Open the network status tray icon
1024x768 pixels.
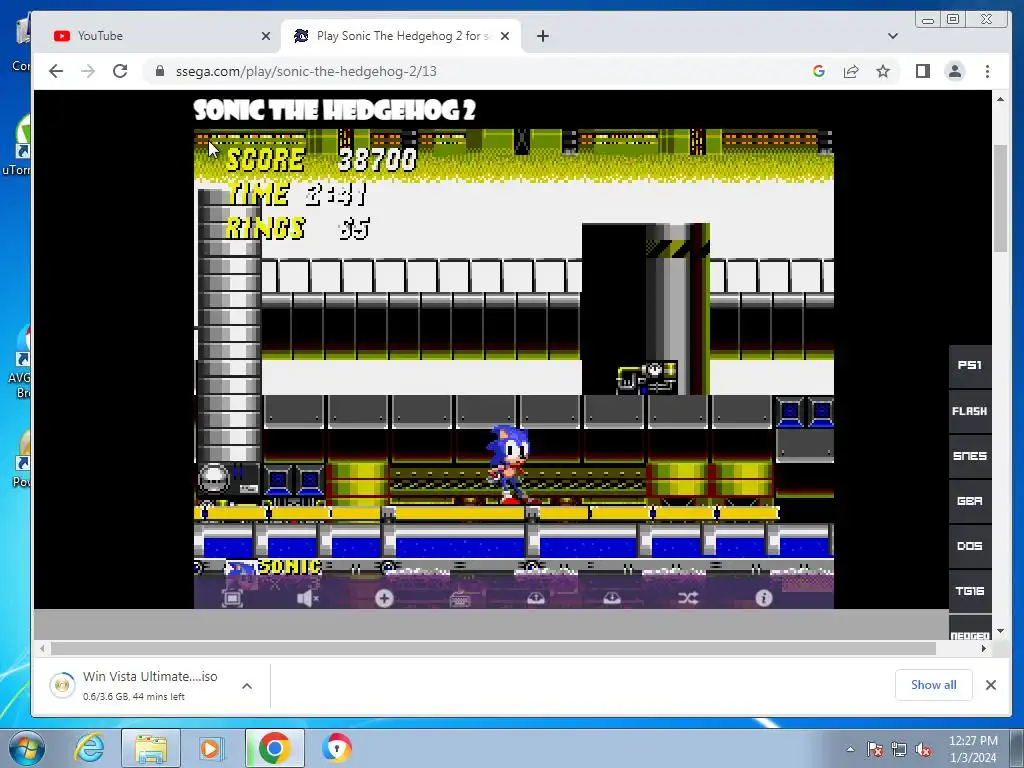click(x=899, y=749)
